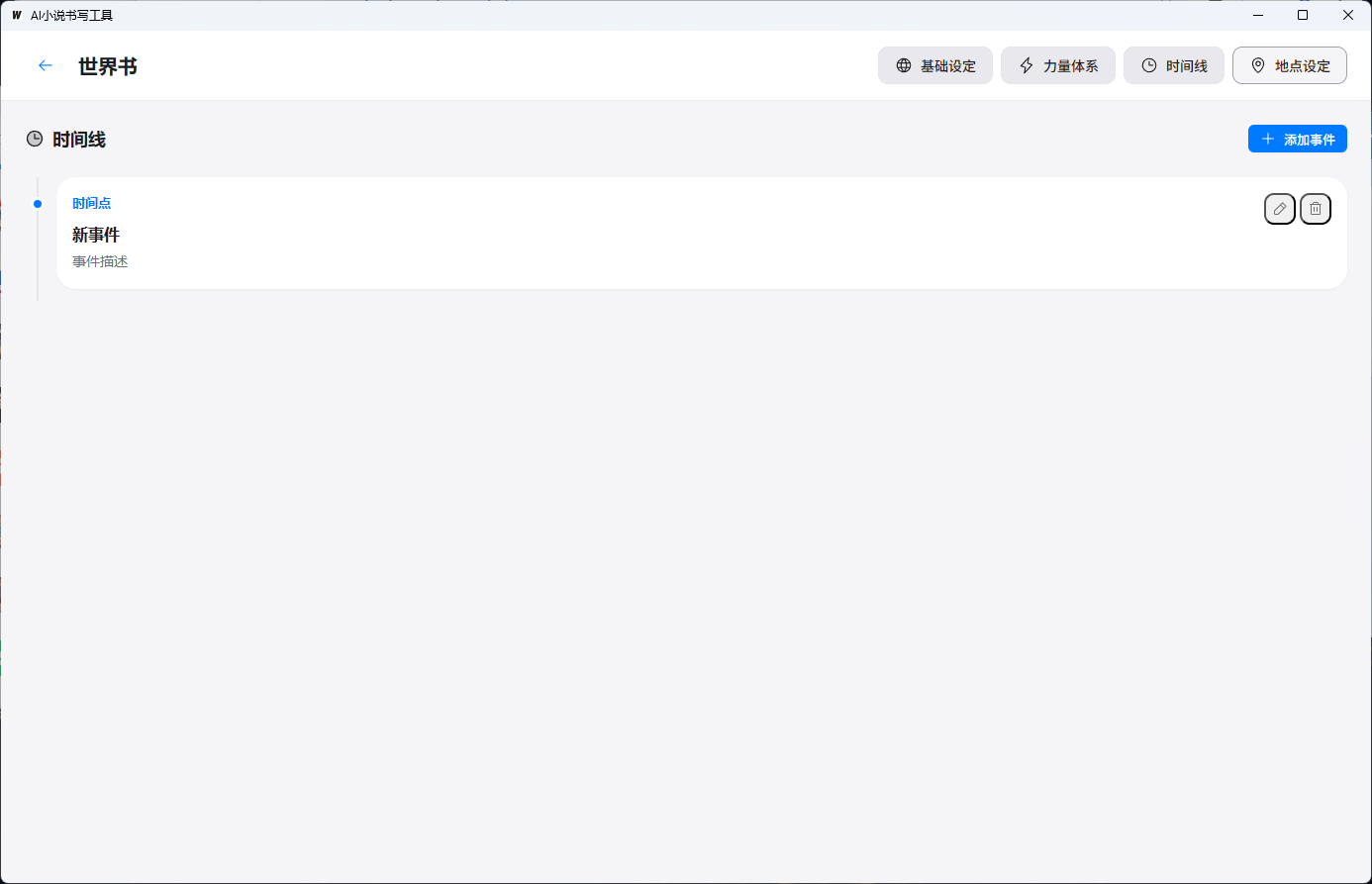1372x884 pixels.
Task: Click the 事件描述 description text
Action: point(100,261)
